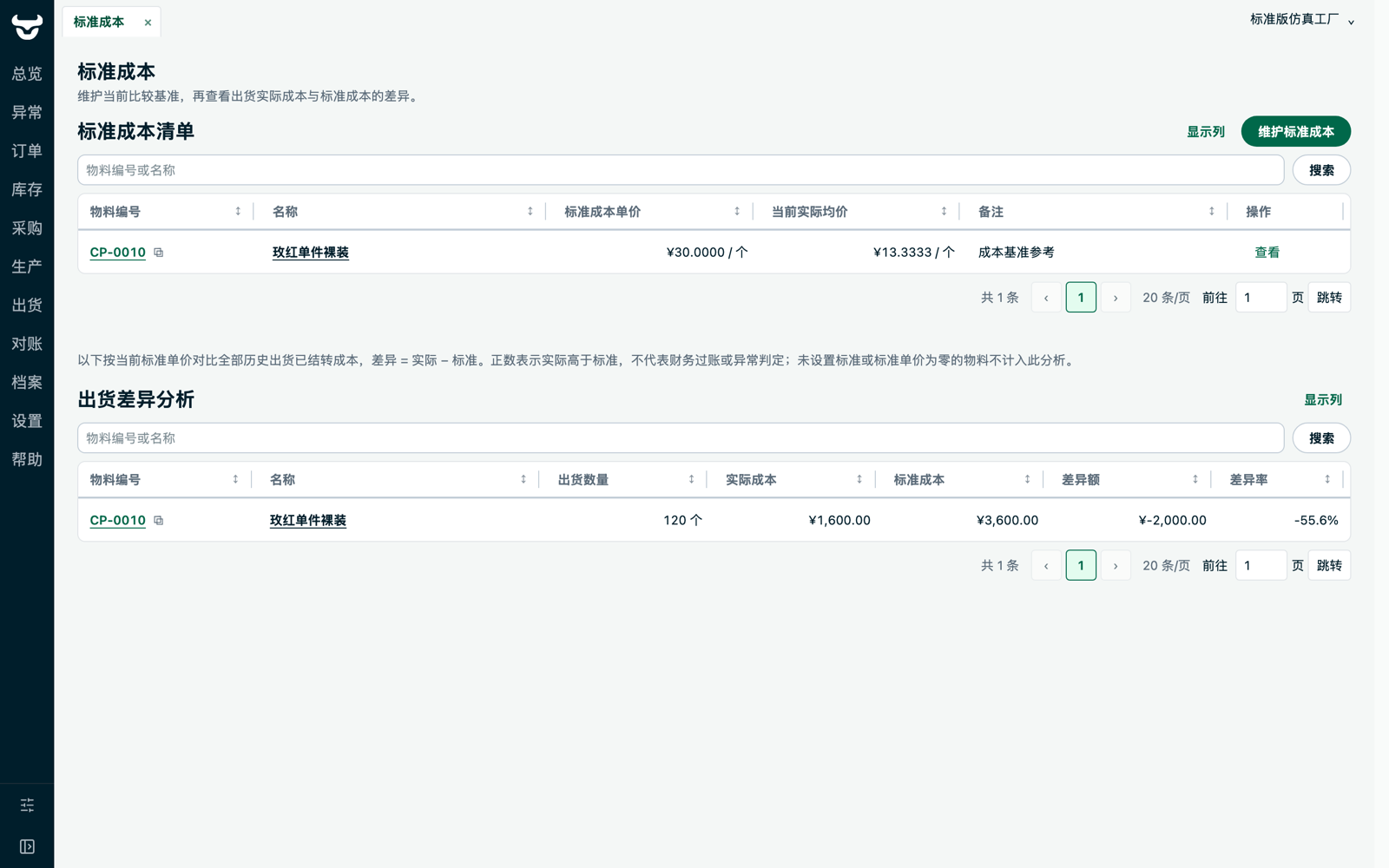The height and width of the screenshot is (868, 1389).
Task: Click the 维护标准成本 button
Action: [x=1295, y=132]
